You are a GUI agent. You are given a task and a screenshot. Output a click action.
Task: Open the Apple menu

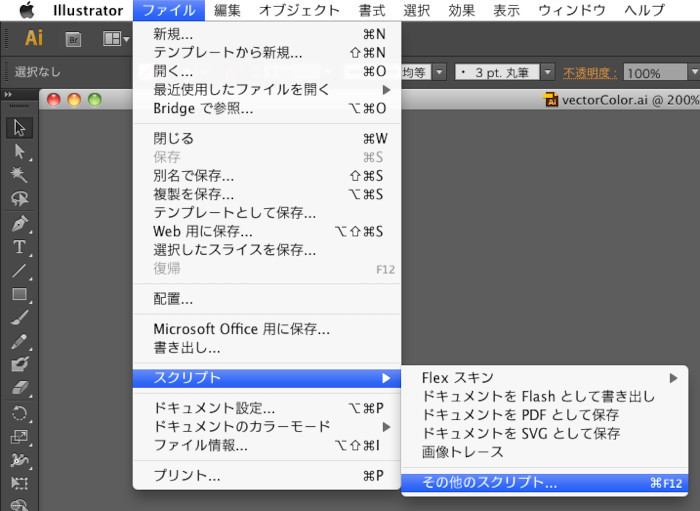tap(26, 11)
